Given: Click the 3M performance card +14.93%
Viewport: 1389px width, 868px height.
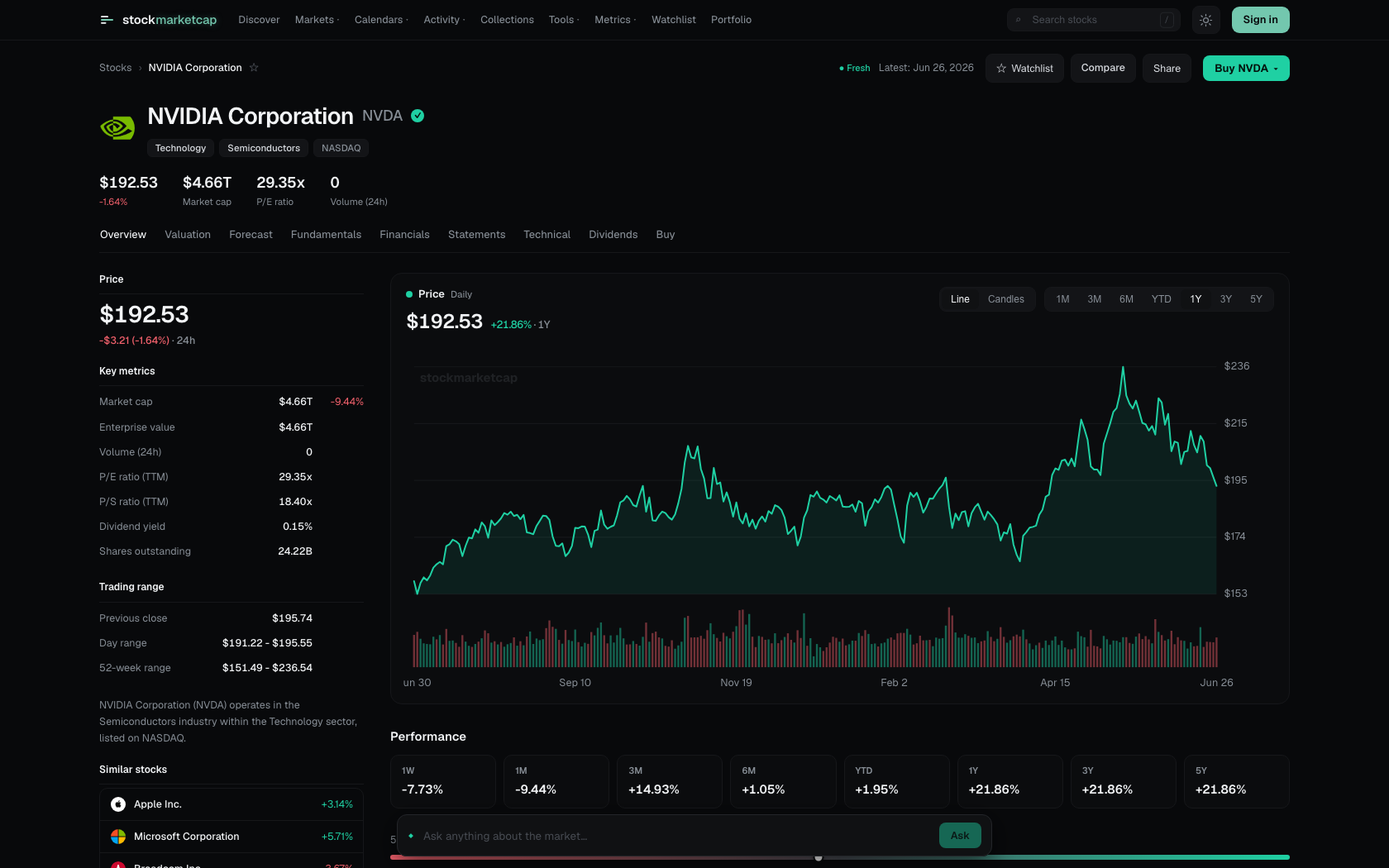Looking at the screenshot, I should click(670, 781).
